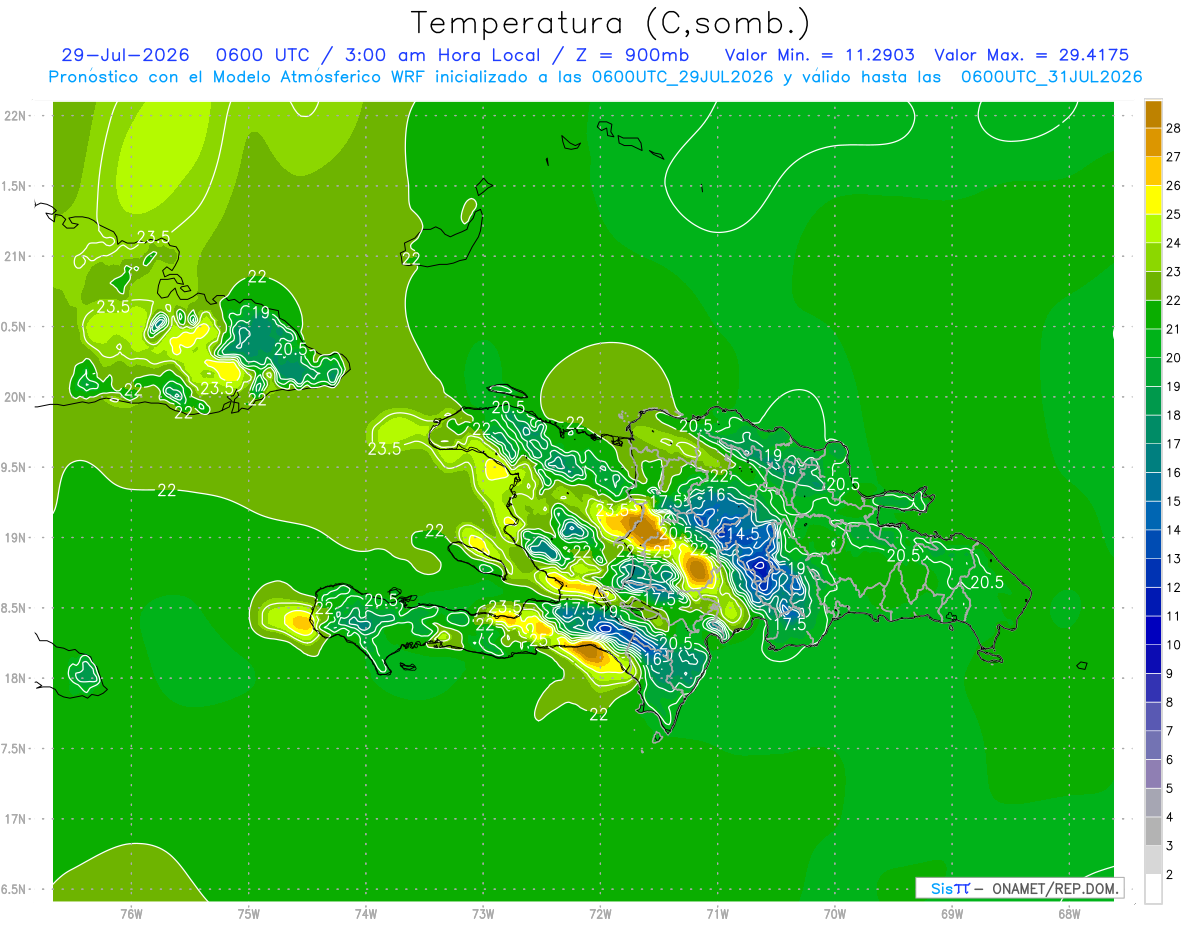This screenshot has width=1200, height=927.
Task: Click the "9" value on the color scale
Action: [x=1170, y=674]
